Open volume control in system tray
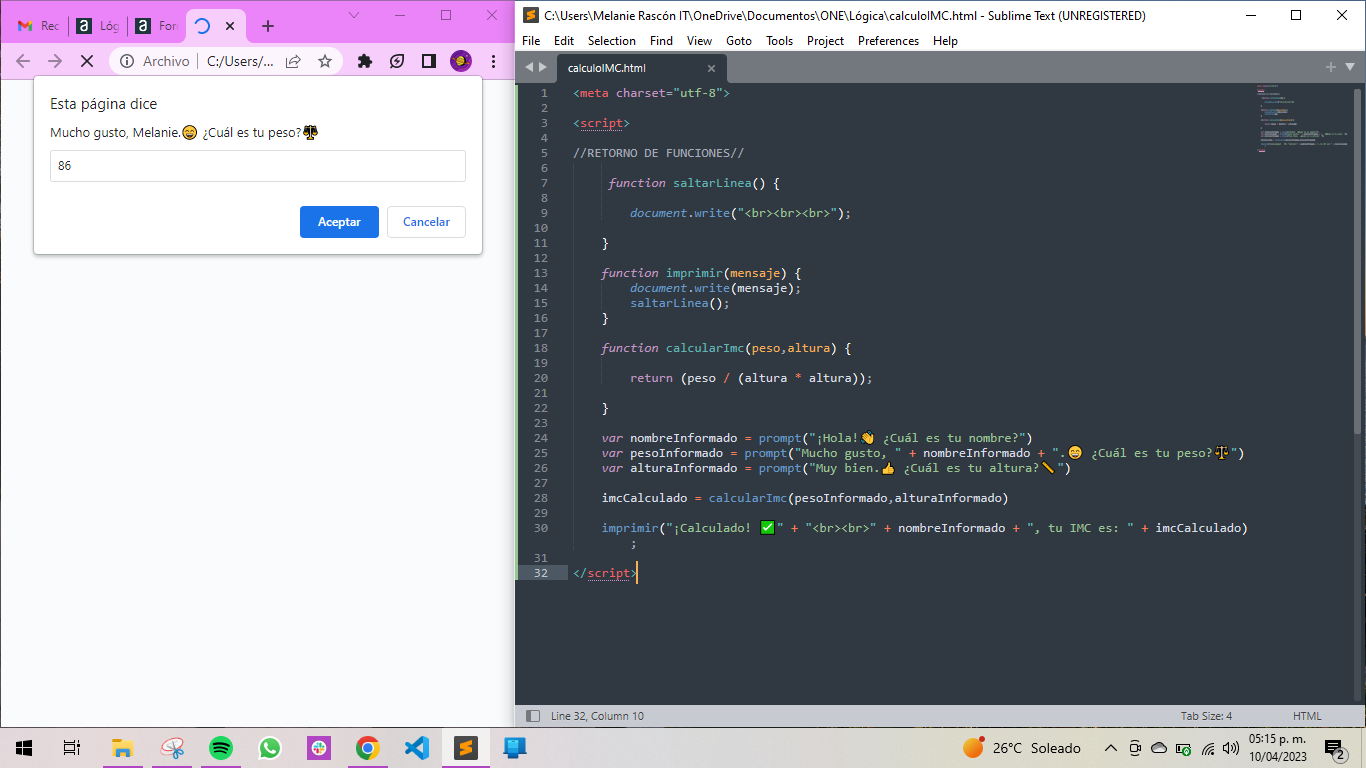The image size is (1366, 768). (1231, 748)
